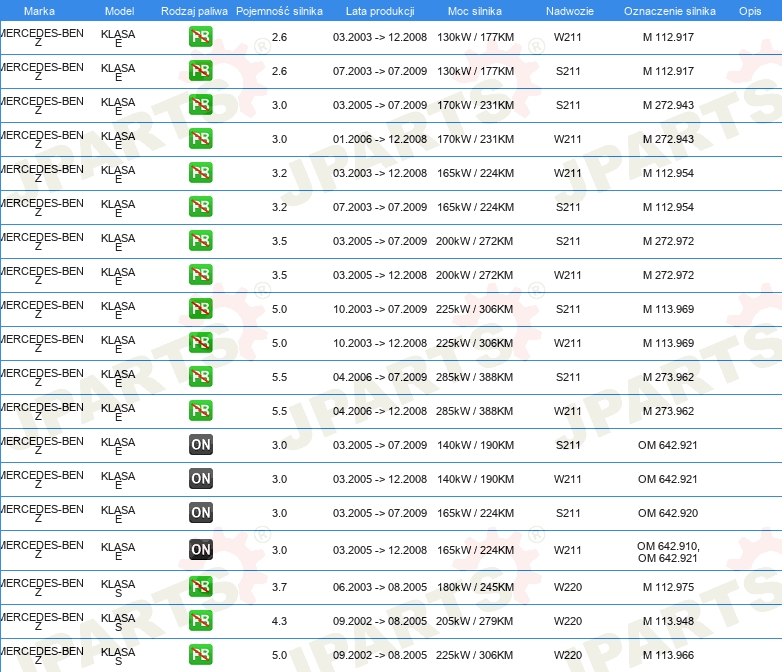The width and height of the screenshot is (782, 672).
Task: Click the Marka column header
Action: [39, 11]
